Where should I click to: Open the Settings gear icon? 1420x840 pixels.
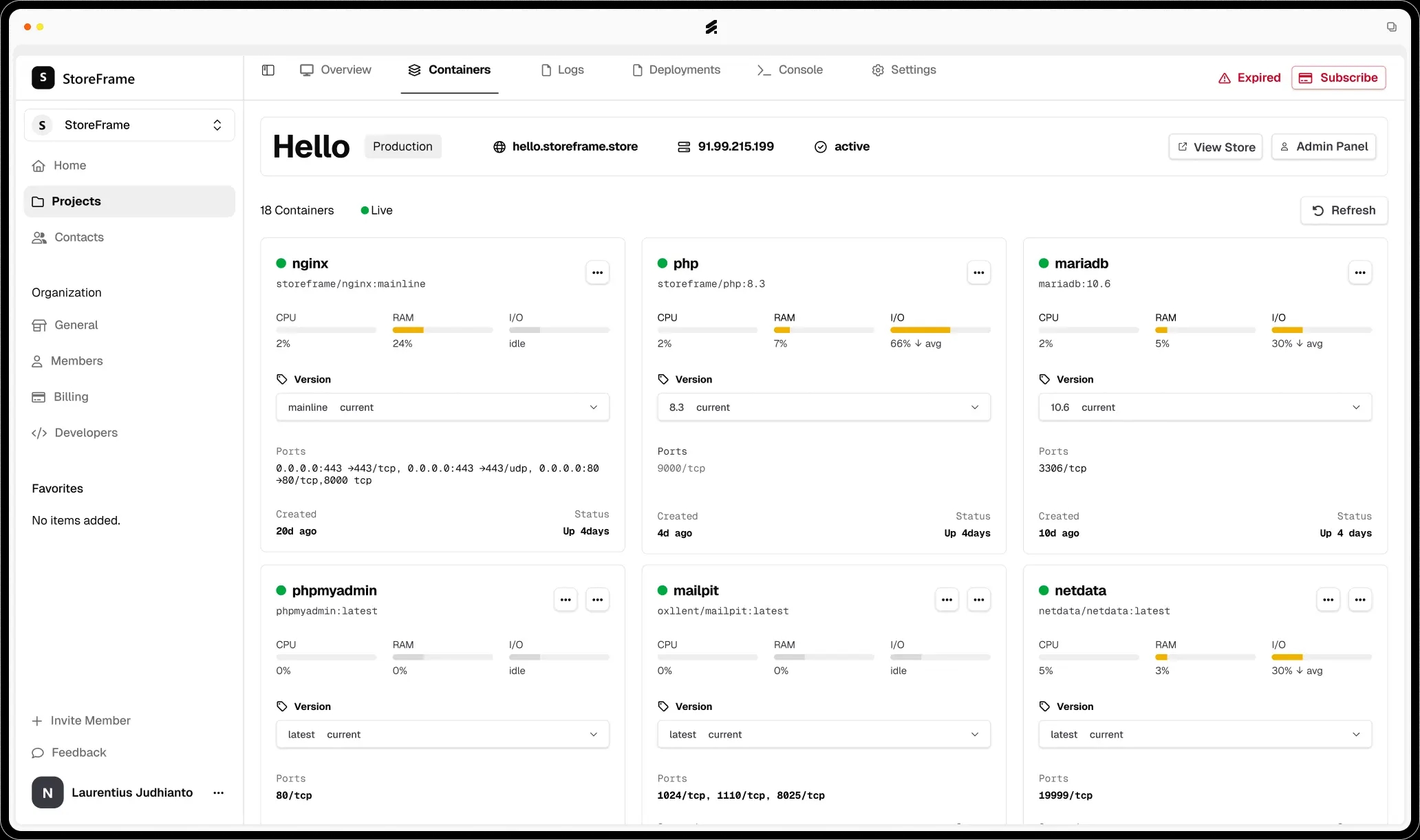(x=876, y=69)
